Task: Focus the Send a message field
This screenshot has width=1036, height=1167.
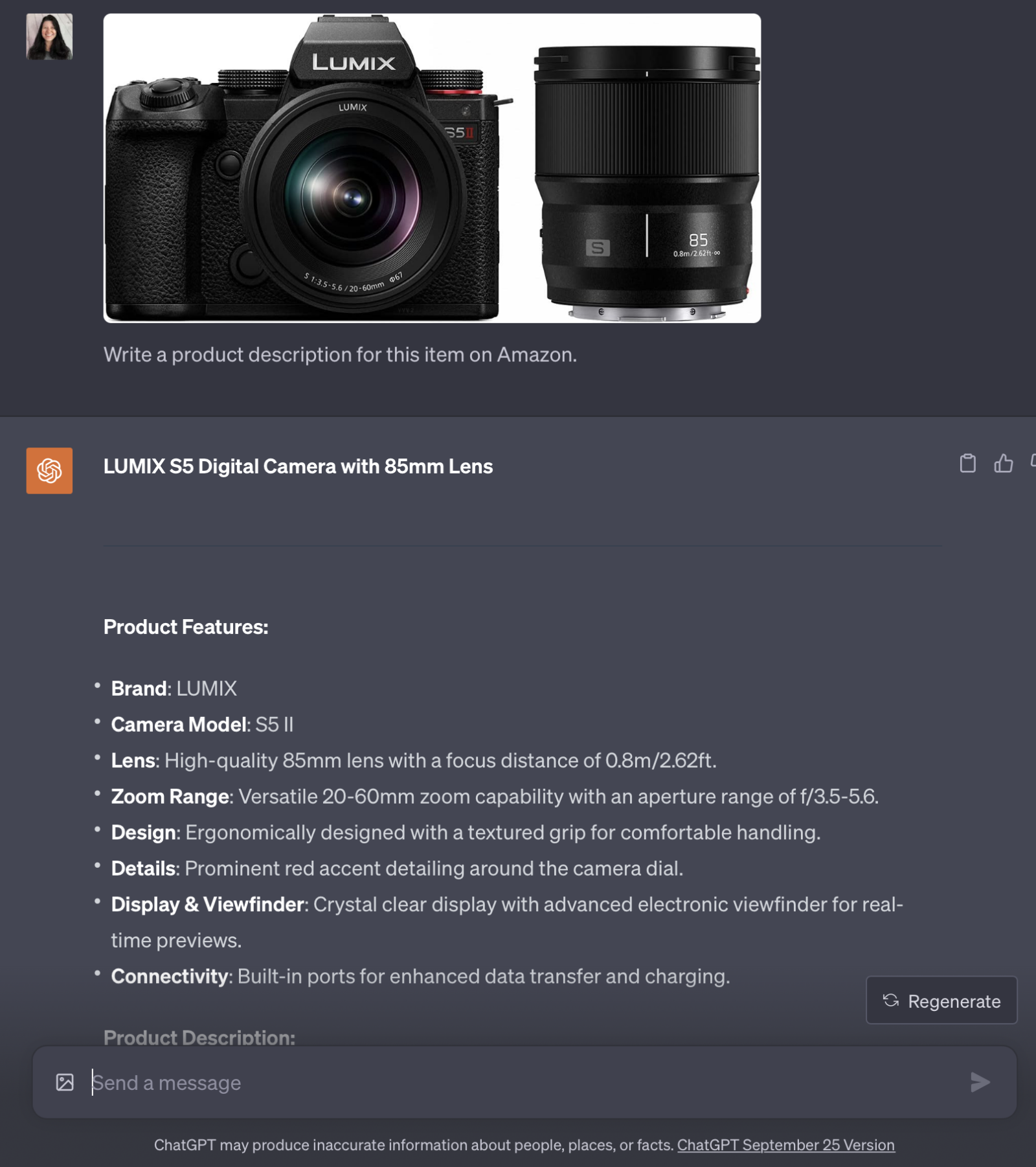Action: [524, 1082]
